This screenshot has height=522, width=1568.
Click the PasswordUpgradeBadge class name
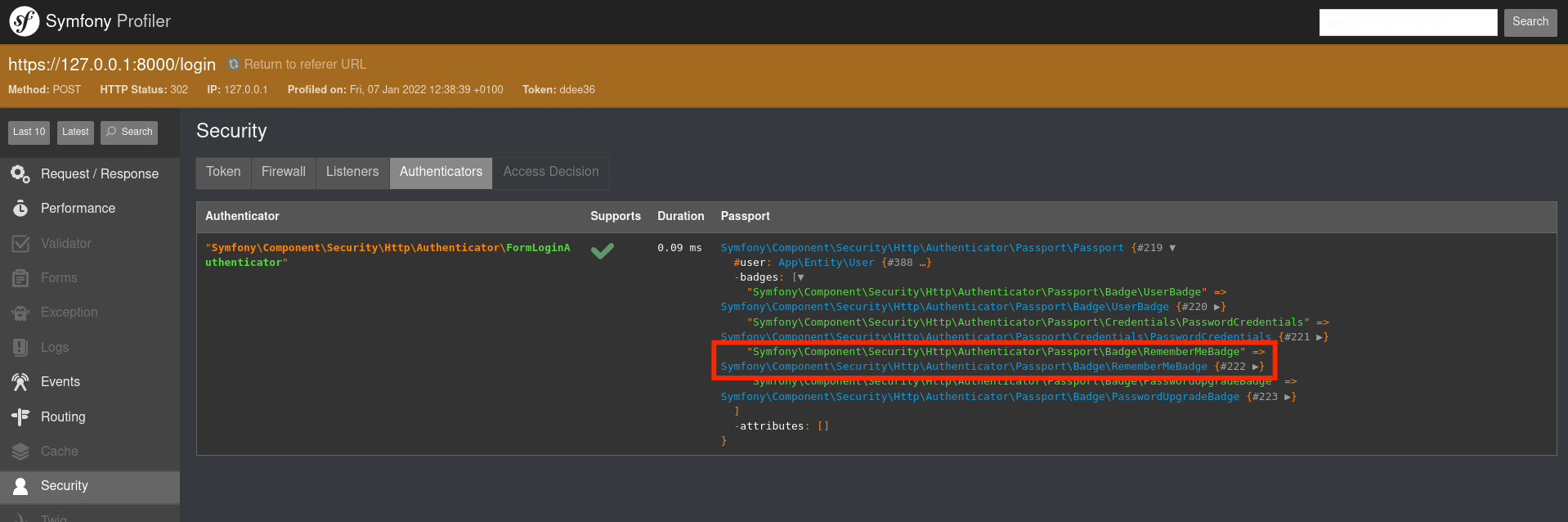coord(979,397)
